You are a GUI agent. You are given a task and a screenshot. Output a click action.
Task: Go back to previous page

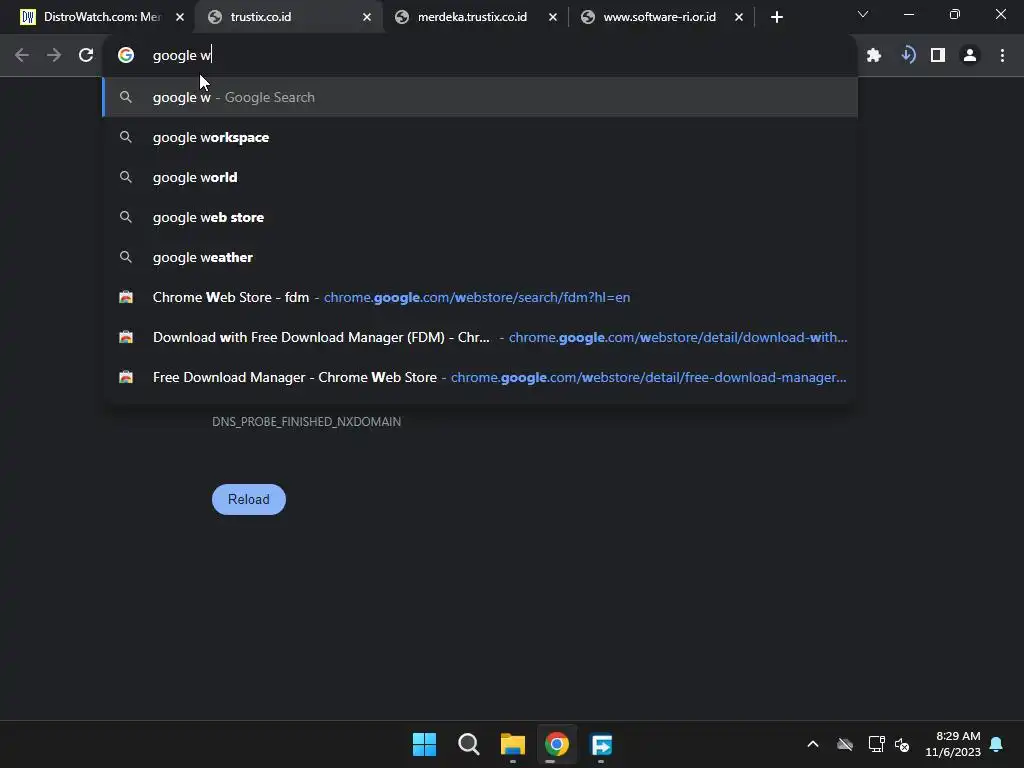[22, 56]
